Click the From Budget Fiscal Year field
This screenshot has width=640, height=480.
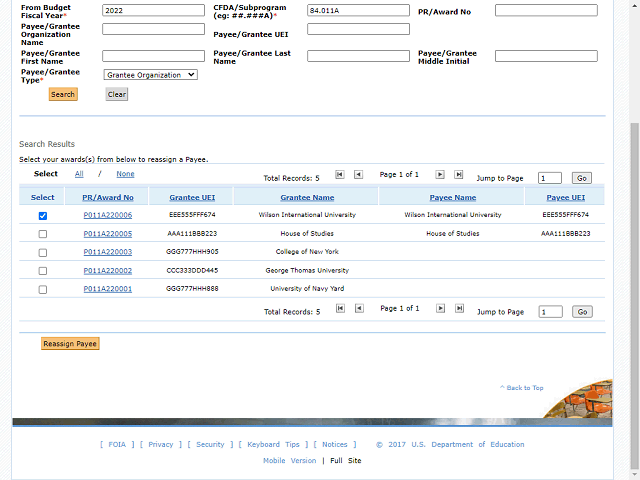click(x=153, y=10)
